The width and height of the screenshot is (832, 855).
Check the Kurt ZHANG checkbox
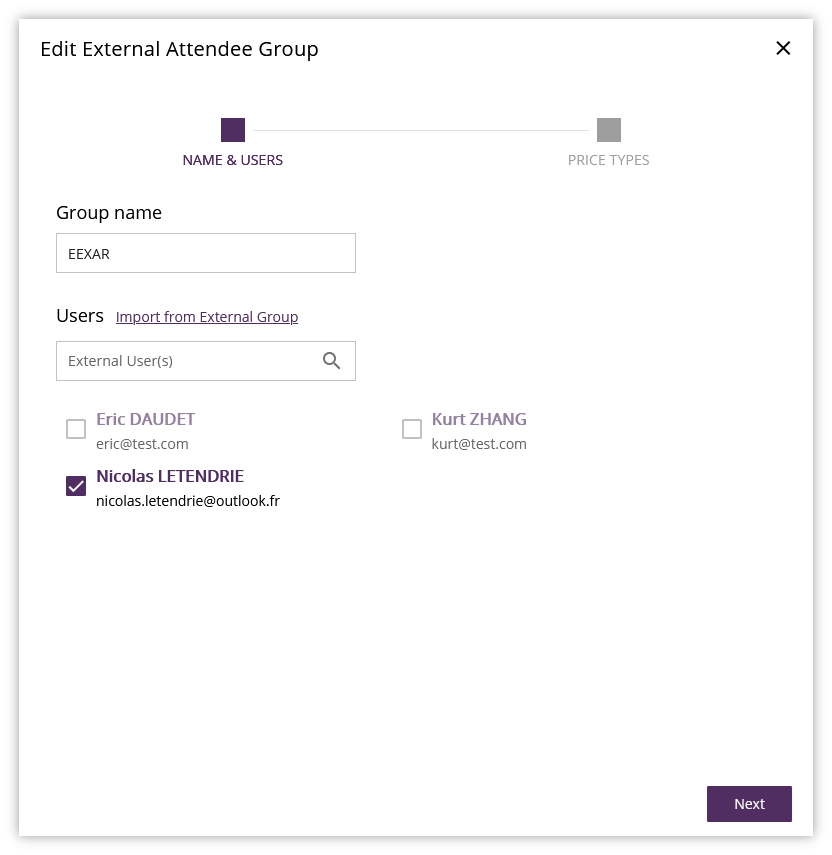click(412, 429)
